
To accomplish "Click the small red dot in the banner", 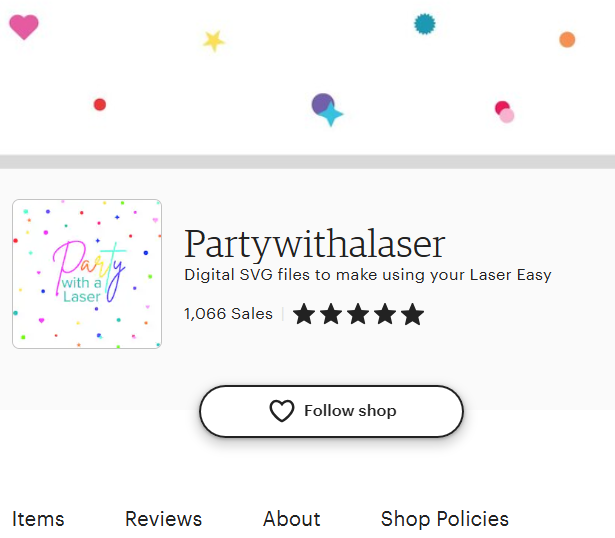I will 100,104.
